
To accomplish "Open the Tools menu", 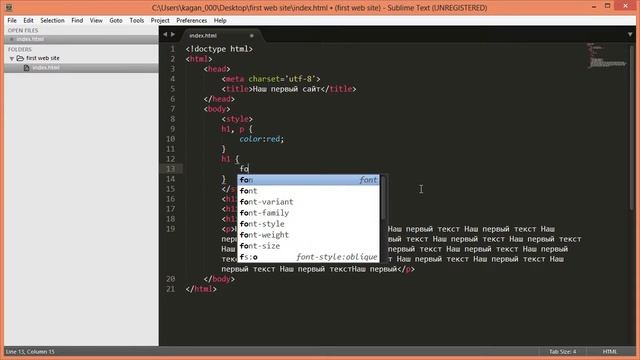I will click(137, 20).
